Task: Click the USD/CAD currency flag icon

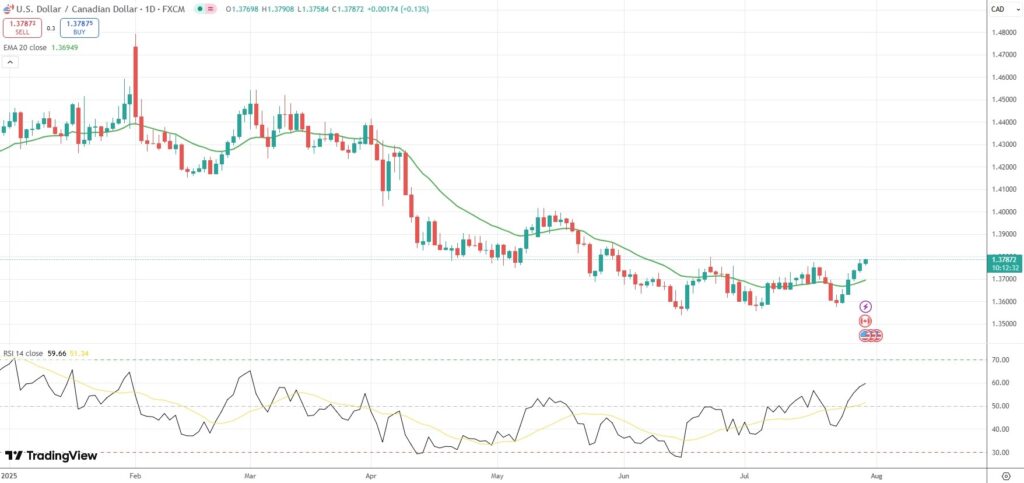Action: [x=9, y=10]
